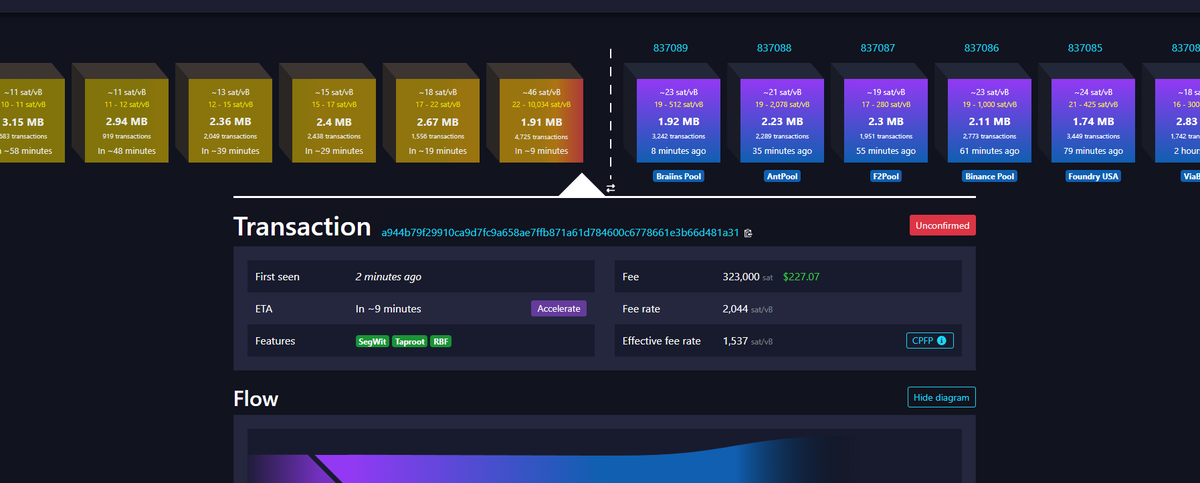Click the Taproot feature badge
1200x483 pixels.
pyautogui.click(x=410, y=341)
